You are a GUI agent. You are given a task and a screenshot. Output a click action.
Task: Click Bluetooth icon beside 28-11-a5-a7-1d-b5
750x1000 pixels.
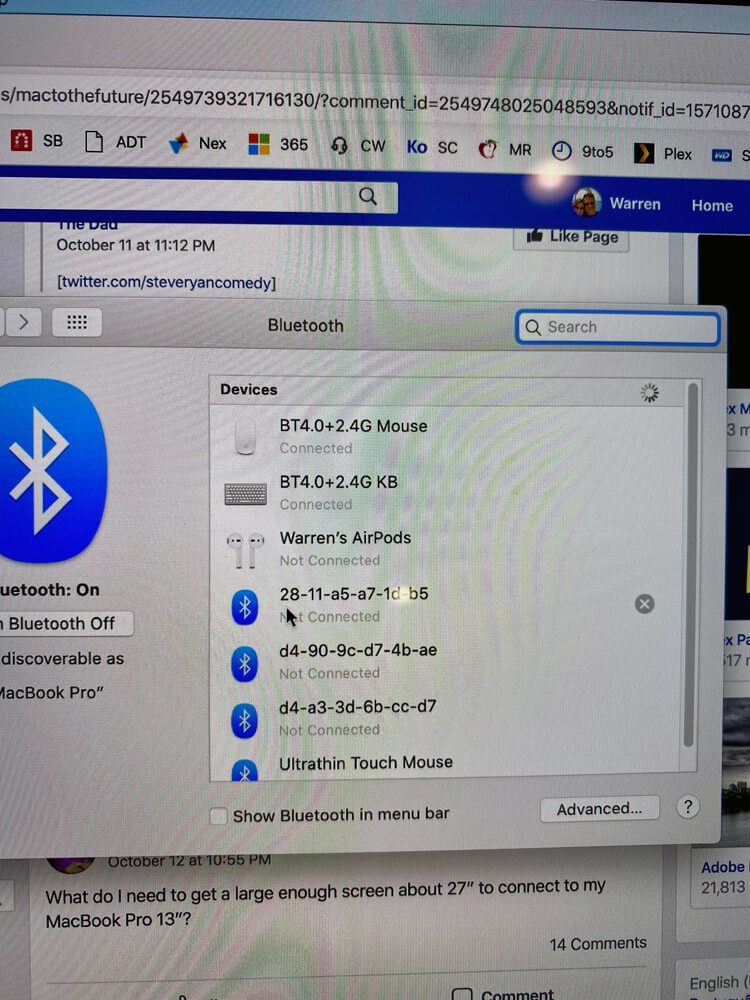coord(245,607)
